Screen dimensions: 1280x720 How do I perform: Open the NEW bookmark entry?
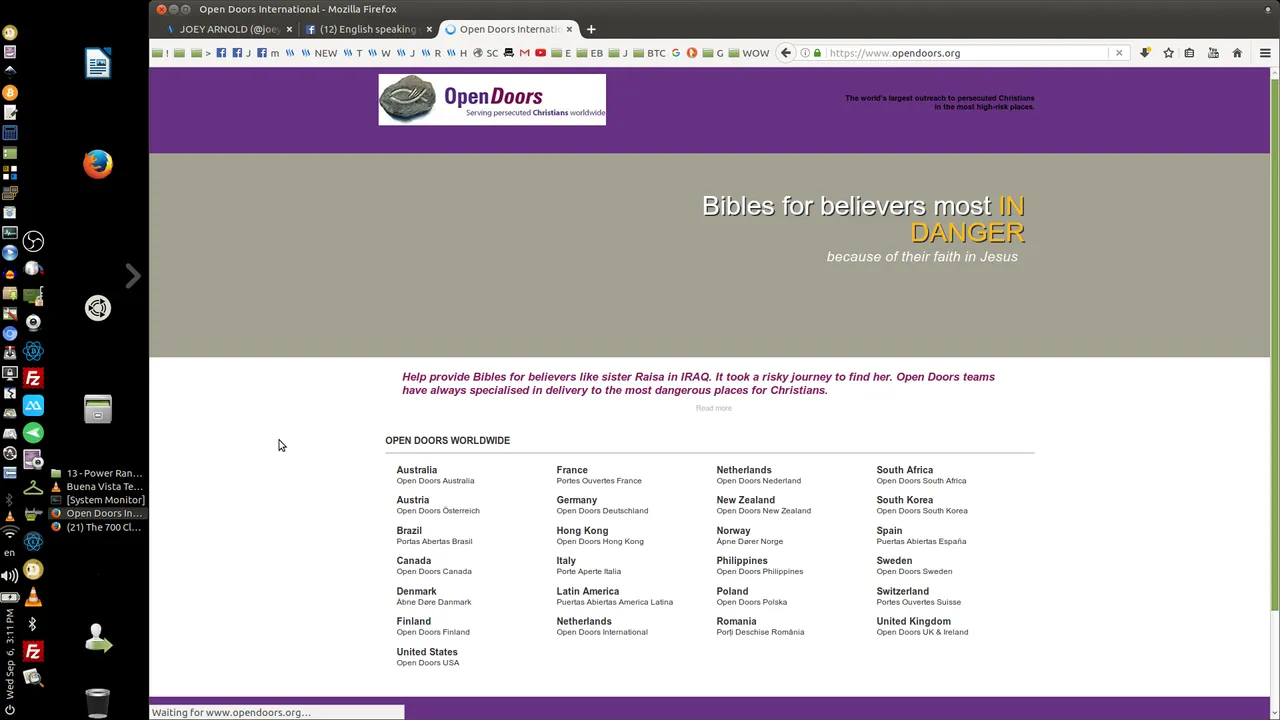(x=318, y=53)
